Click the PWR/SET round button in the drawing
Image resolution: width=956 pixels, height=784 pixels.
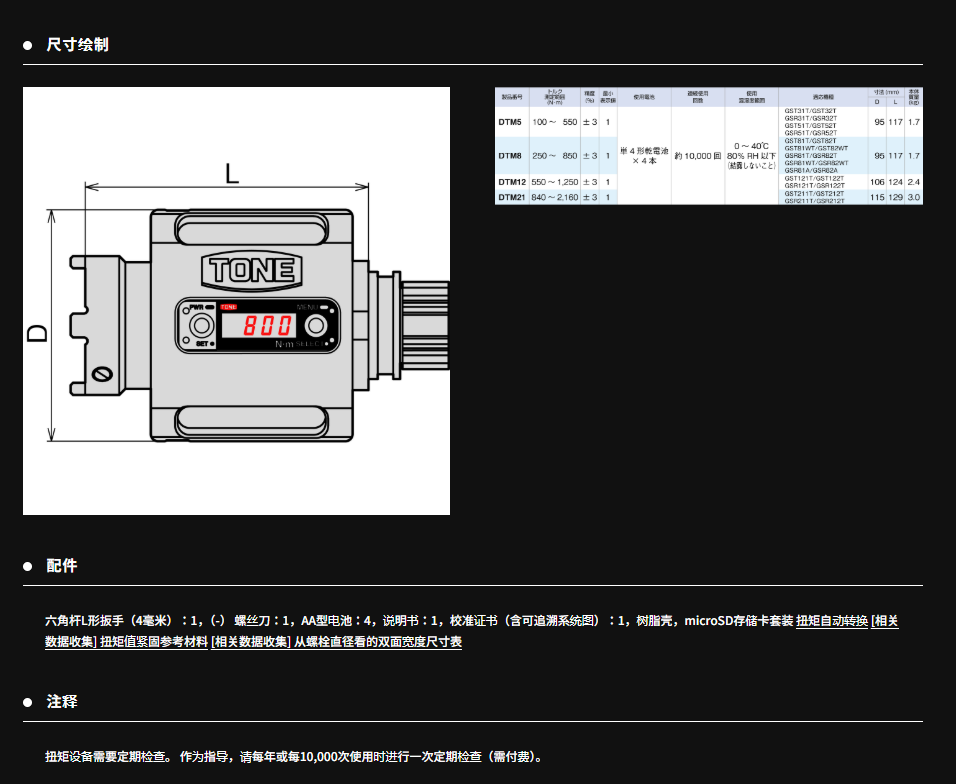point(202,326)
